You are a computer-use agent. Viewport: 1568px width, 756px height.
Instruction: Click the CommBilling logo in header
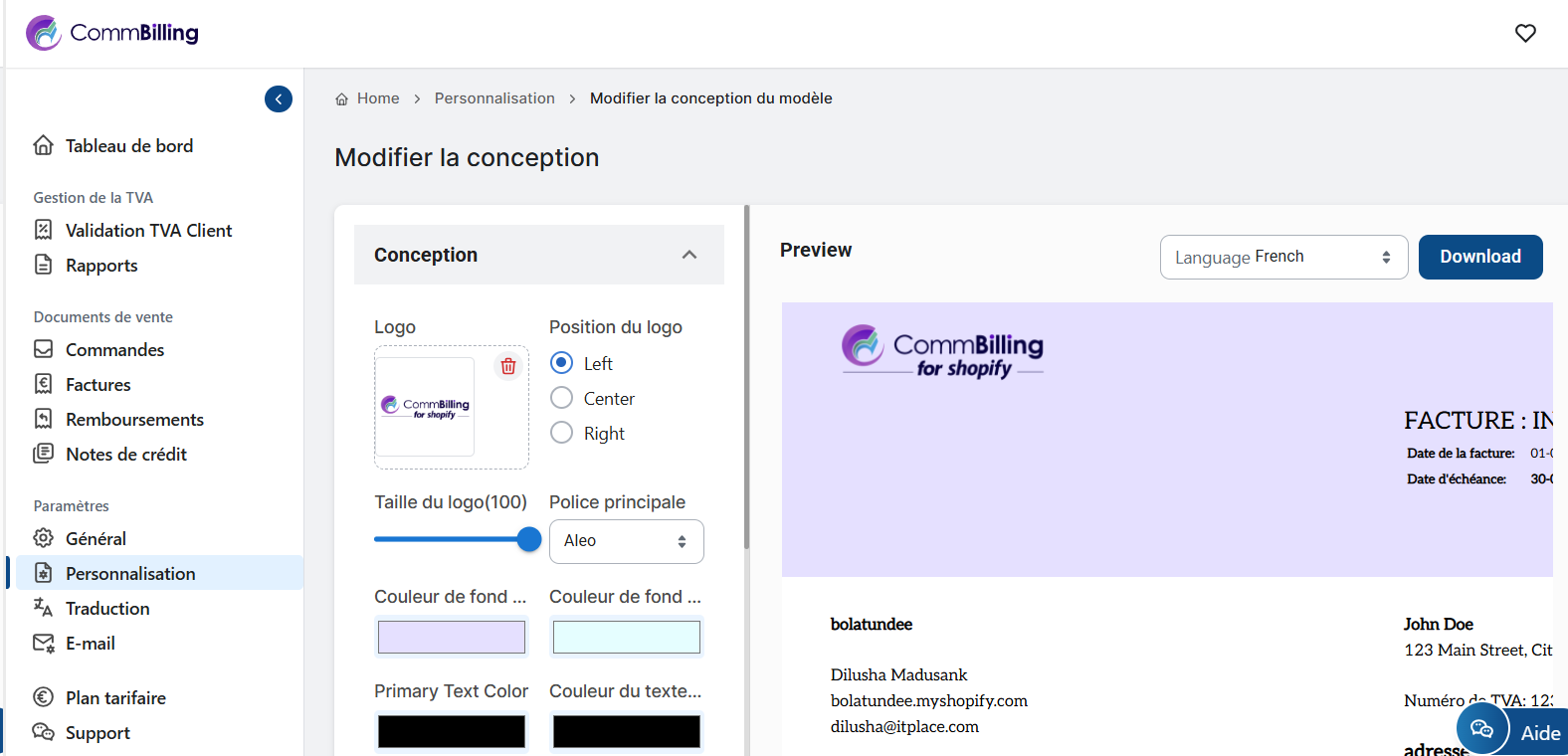(x=112, y=33)
